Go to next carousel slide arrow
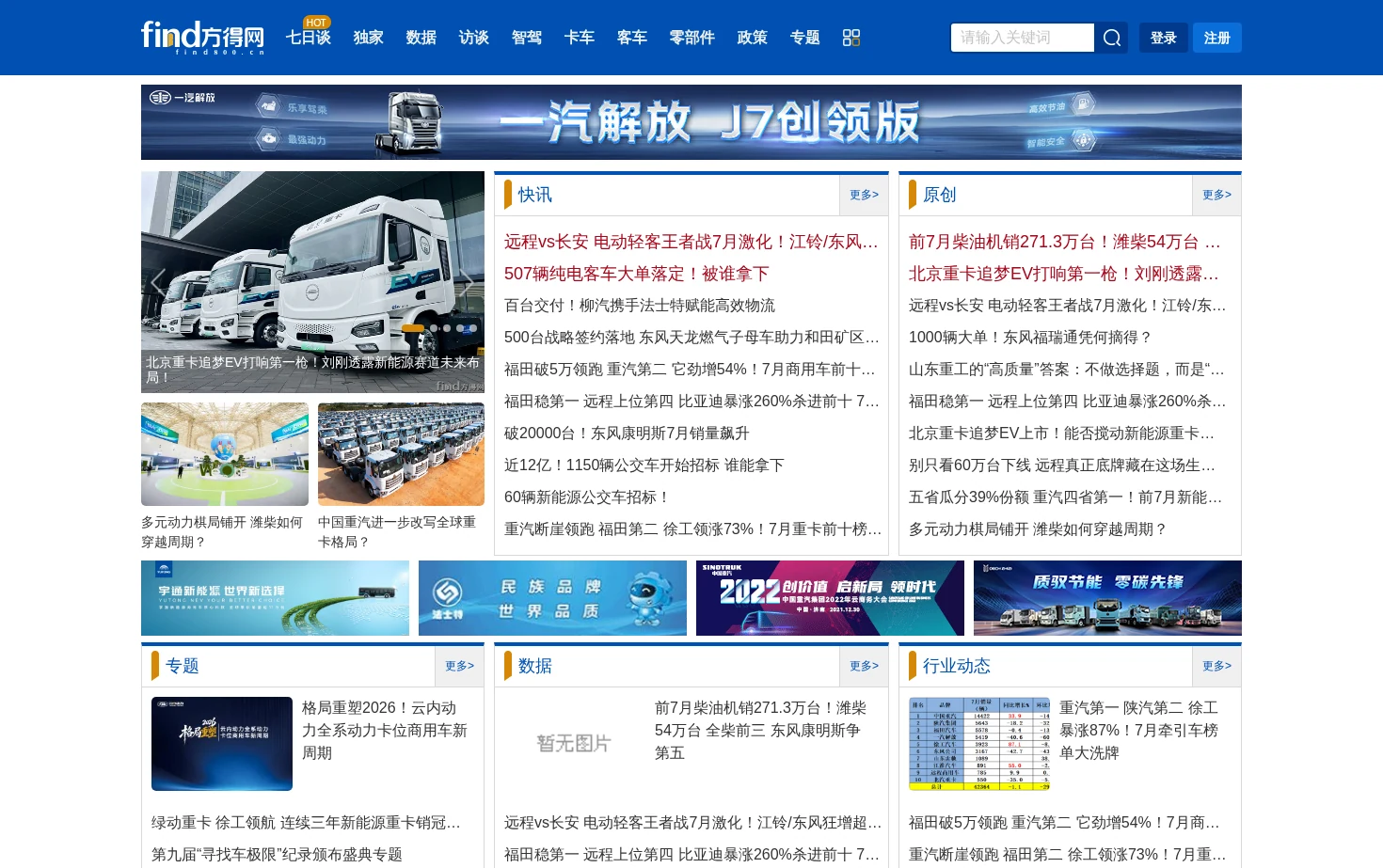This screenshot has height=868, width=1383. coord(467,282)
